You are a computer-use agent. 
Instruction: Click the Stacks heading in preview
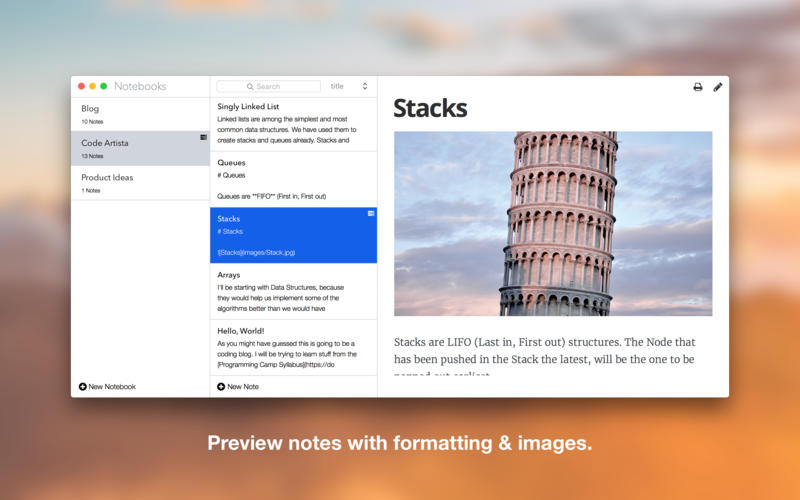coord(430,108)
